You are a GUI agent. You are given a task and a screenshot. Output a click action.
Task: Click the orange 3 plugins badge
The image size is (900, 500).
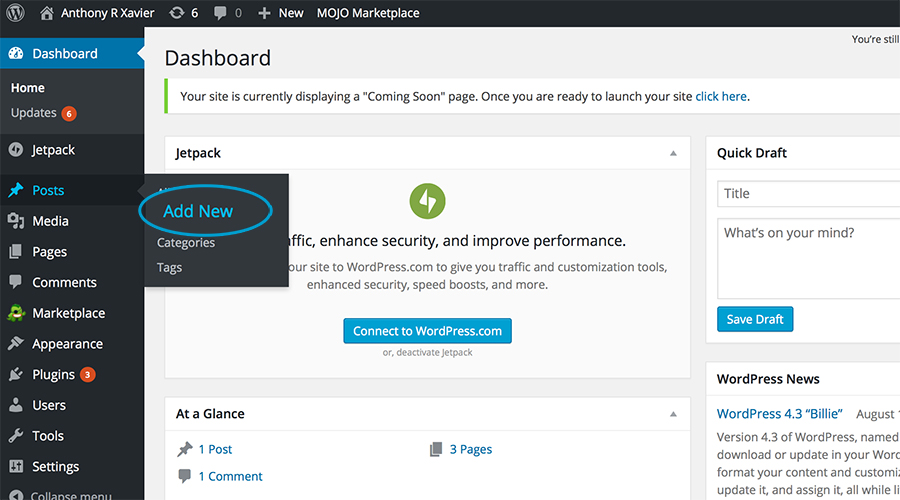pos(87,375)
